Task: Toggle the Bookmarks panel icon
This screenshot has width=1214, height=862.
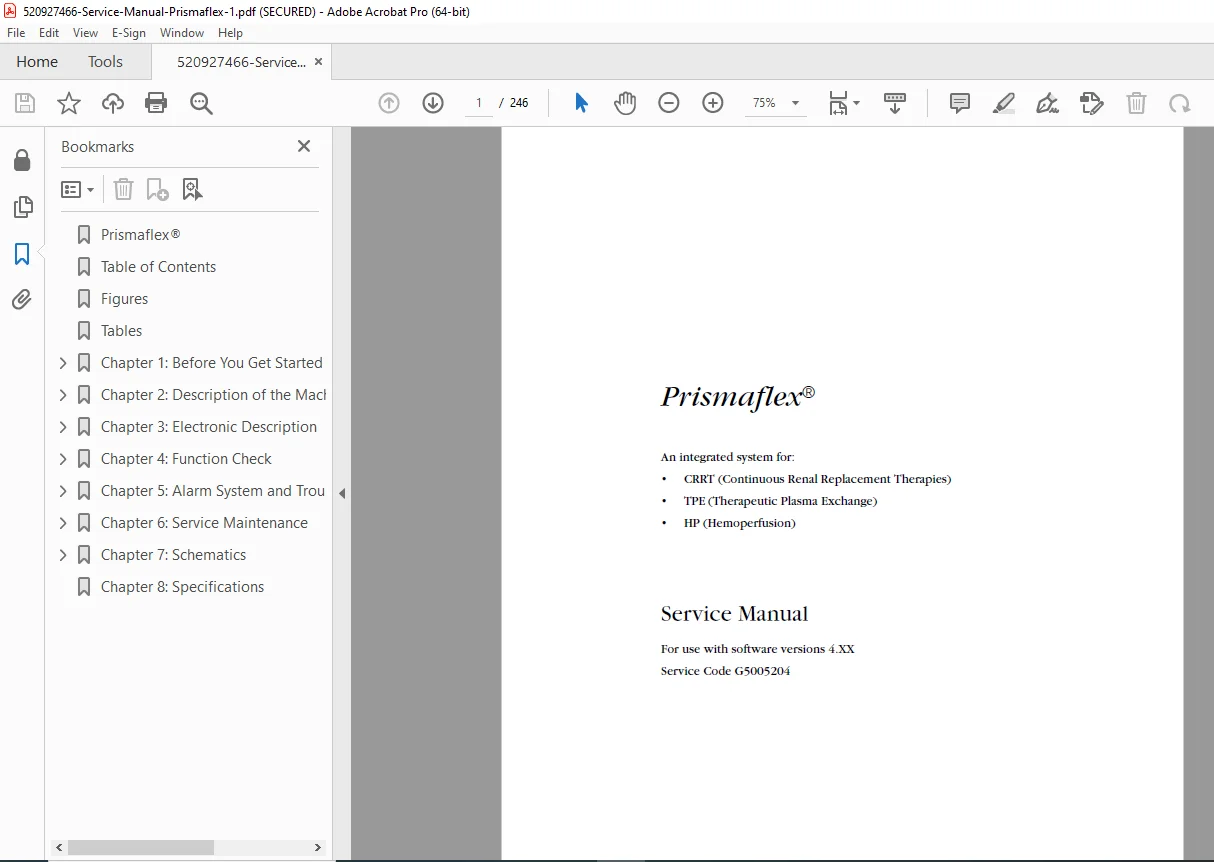Action: click(x=22, y=254)
